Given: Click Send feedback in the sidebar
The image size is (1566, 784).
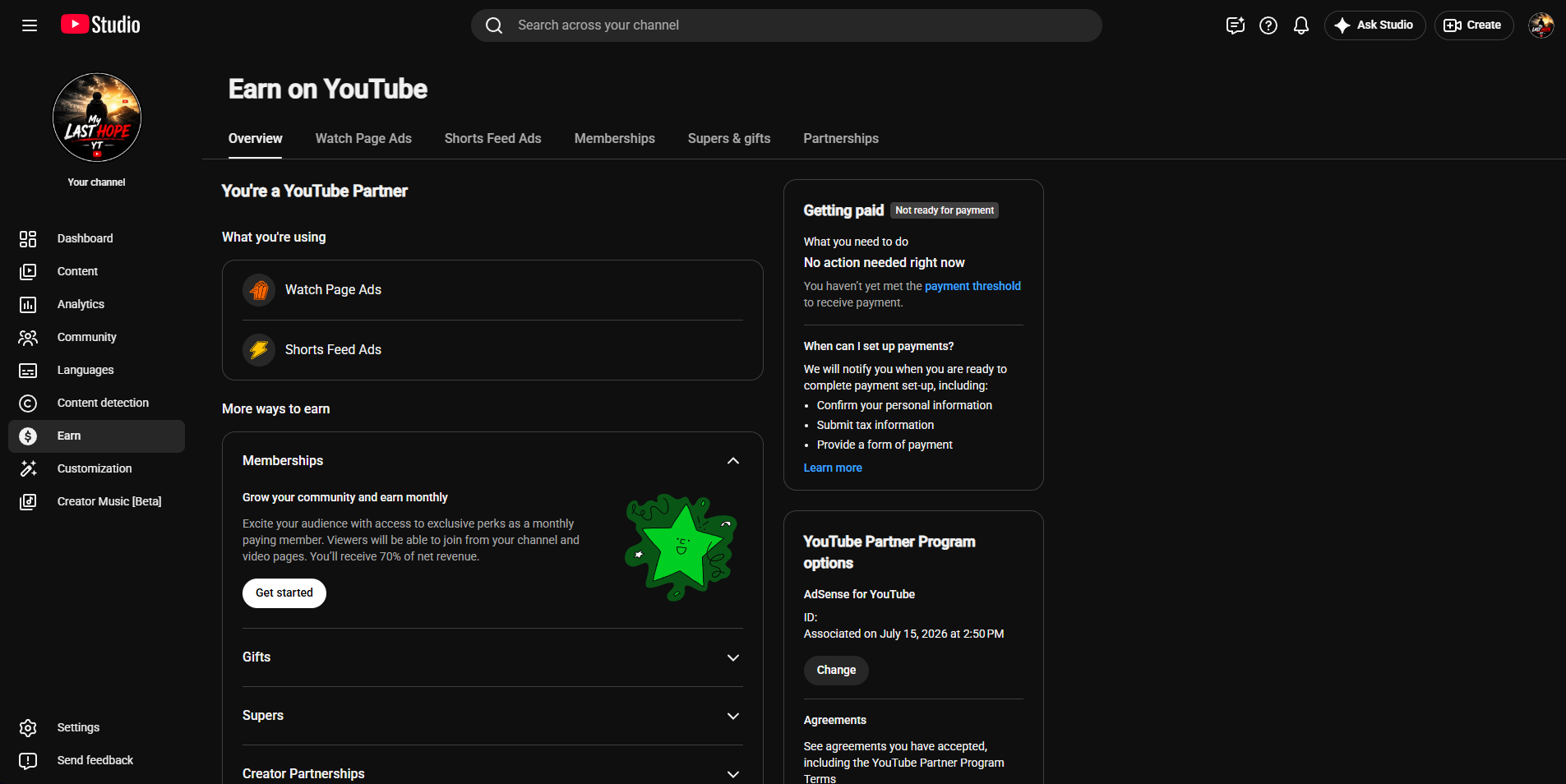Looking at the screenshot, I should (x=96, y=760).
